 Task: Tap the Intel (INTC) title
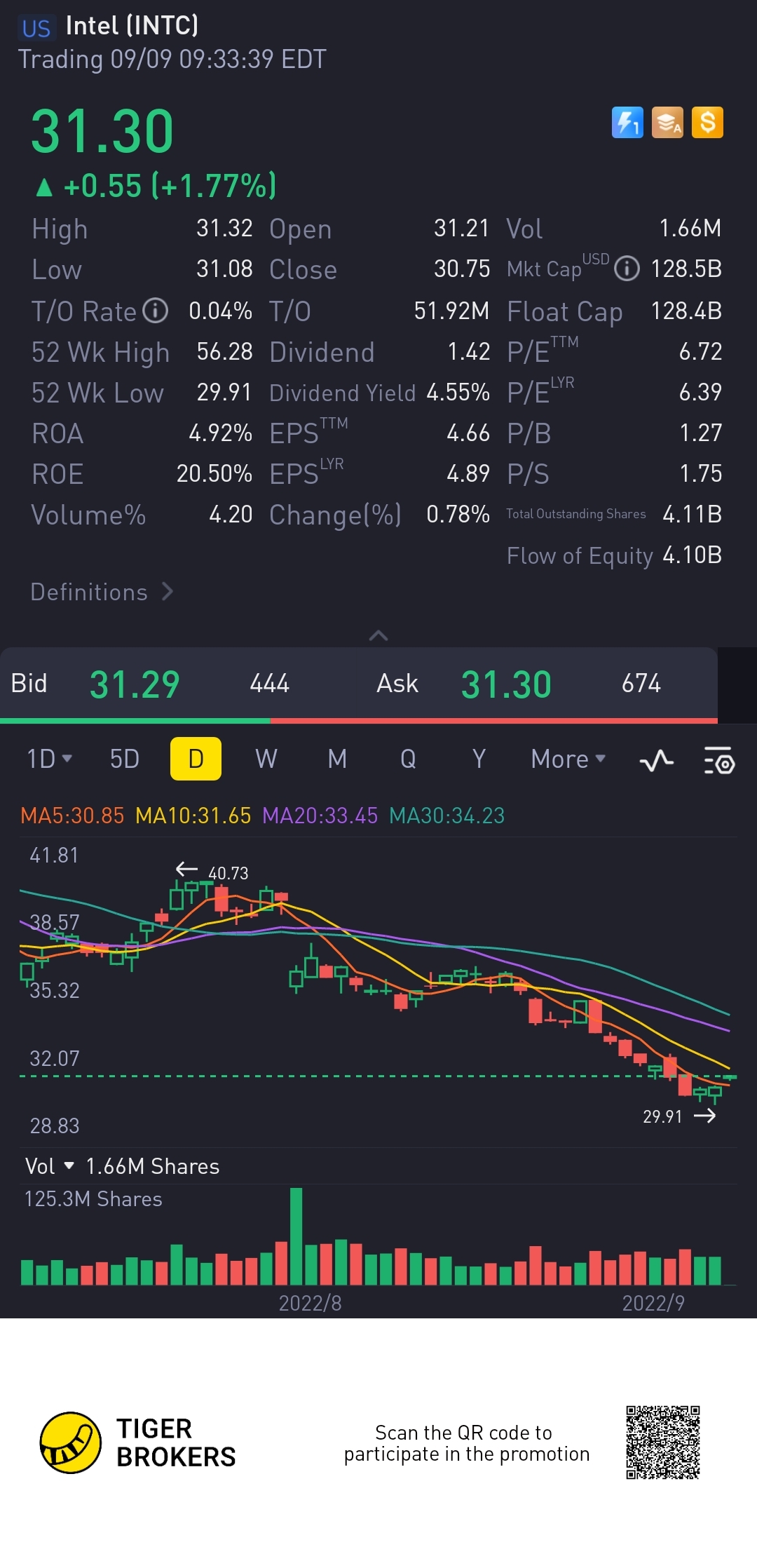pyautogui.click(x=132, y=26)
